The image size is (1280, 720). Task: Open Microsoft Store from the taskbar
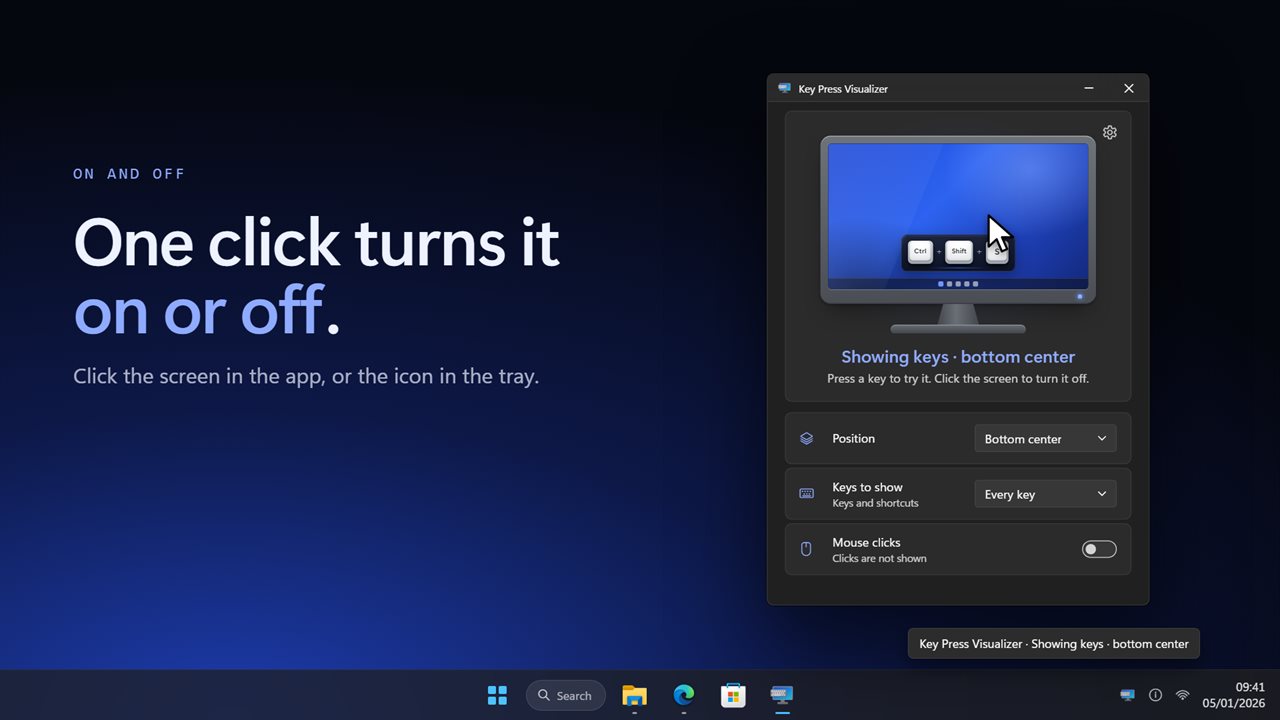point(733,695)
